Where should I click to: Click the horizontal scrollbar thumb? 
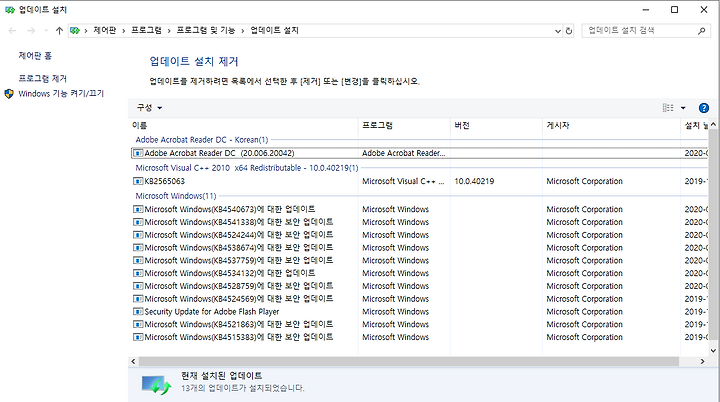pos(409,362)
